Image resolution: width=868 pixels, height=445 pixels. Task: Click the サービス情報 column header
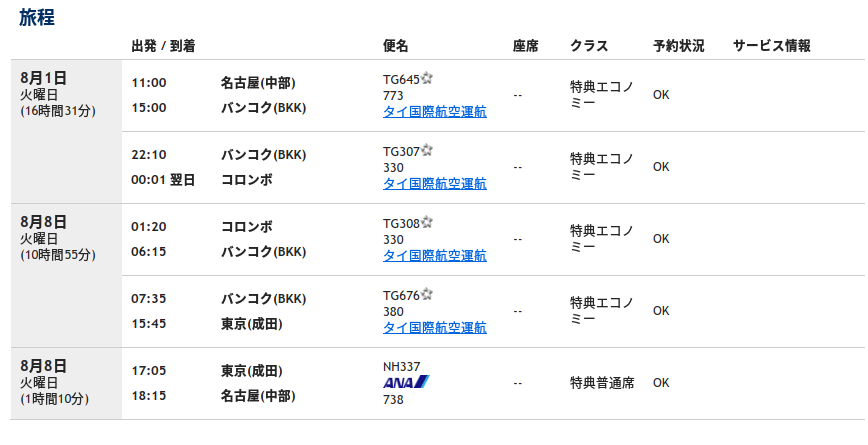click(772, 46)
